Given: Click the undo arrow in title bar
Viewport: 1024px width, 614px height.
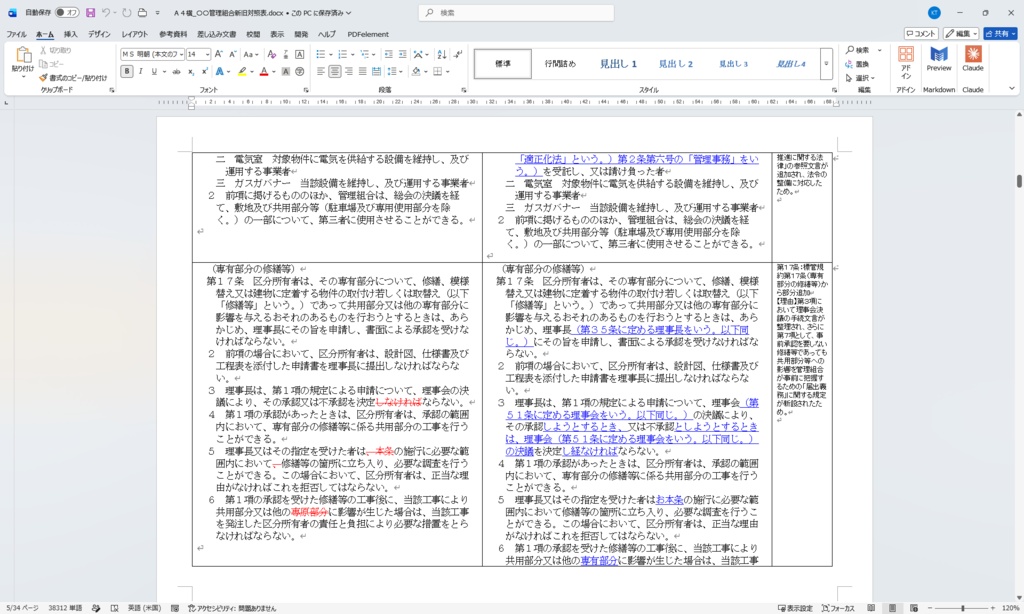Looking at the screenshot, I should coord(106,12).
